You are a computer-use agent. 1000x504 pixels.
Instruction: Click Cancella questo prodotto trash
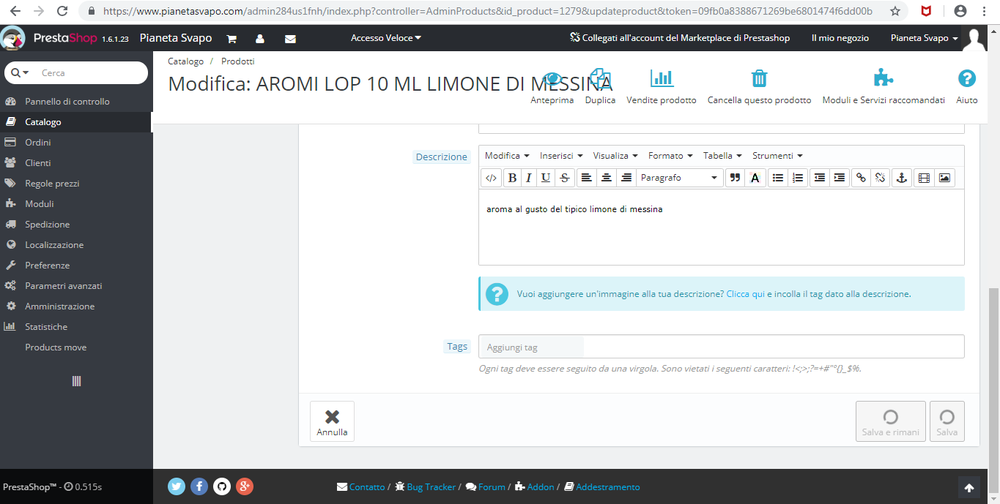coord(759,87)
